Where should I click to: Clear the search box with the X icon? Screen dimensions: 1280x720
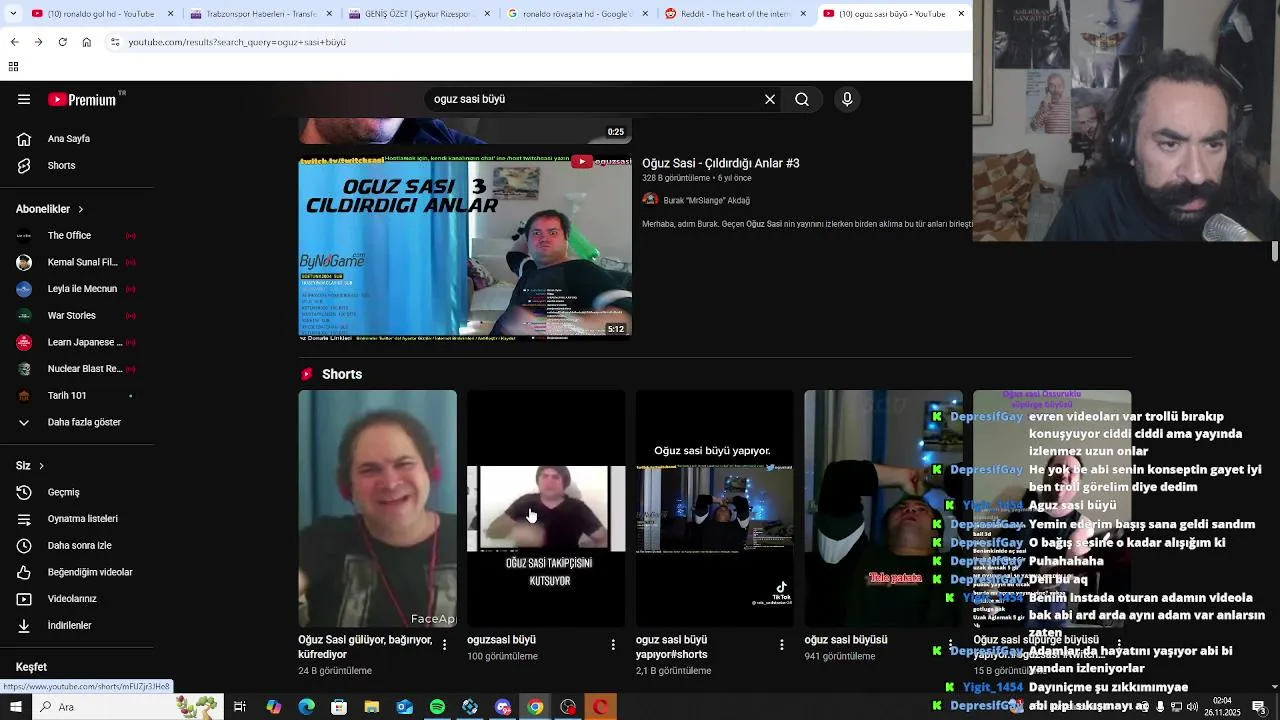point(770,99)
